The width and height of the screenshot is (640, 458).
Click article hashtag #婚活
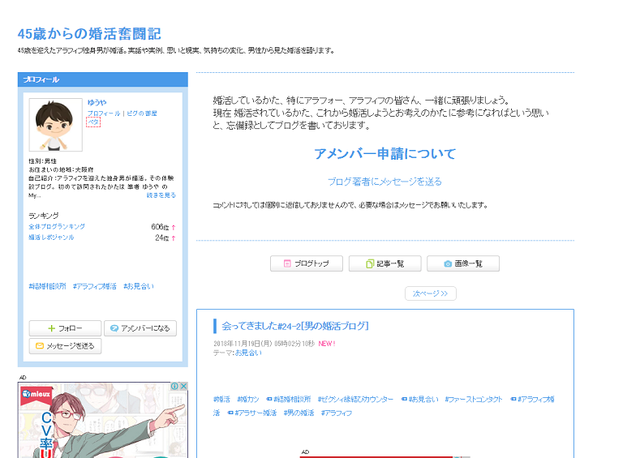coord(222,399)
